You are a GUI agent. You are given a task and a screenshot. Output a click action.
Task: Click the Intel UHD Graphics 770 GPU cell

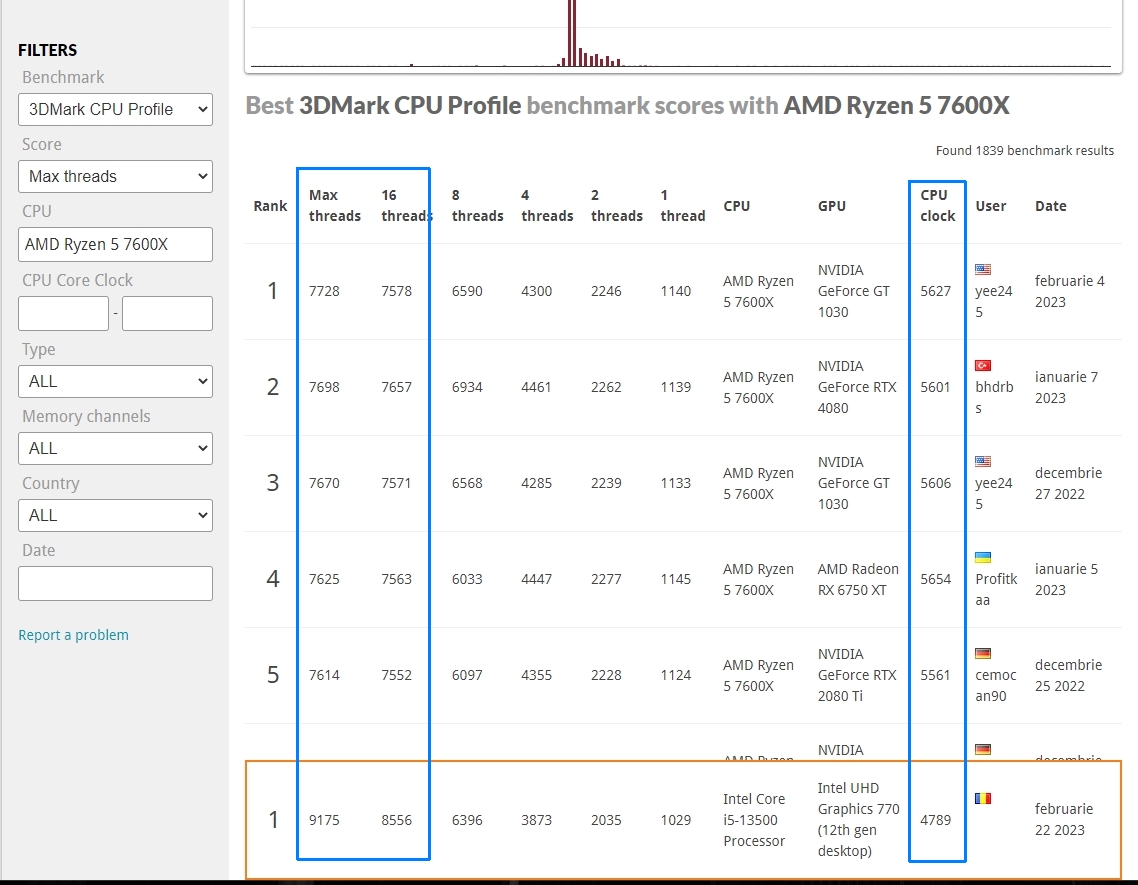(x=859, y=820)
